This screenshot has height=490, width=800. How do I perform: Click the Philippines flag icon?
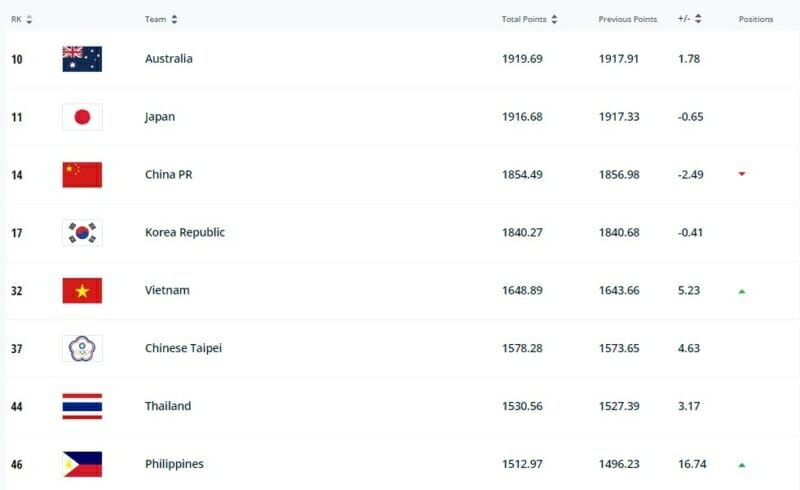click(x=82, y=464)
